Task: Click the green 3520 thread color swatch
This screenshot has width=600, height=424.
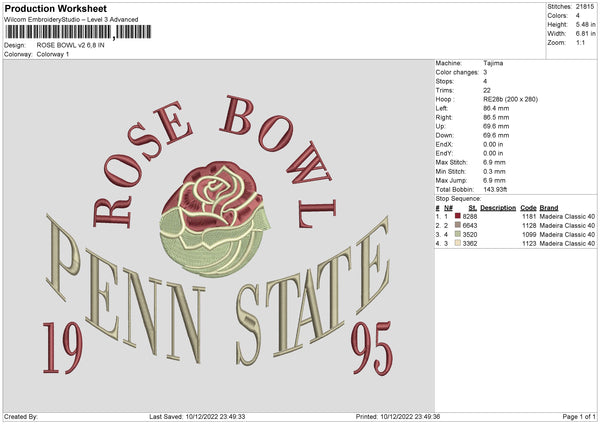Action: click(458, 234)
